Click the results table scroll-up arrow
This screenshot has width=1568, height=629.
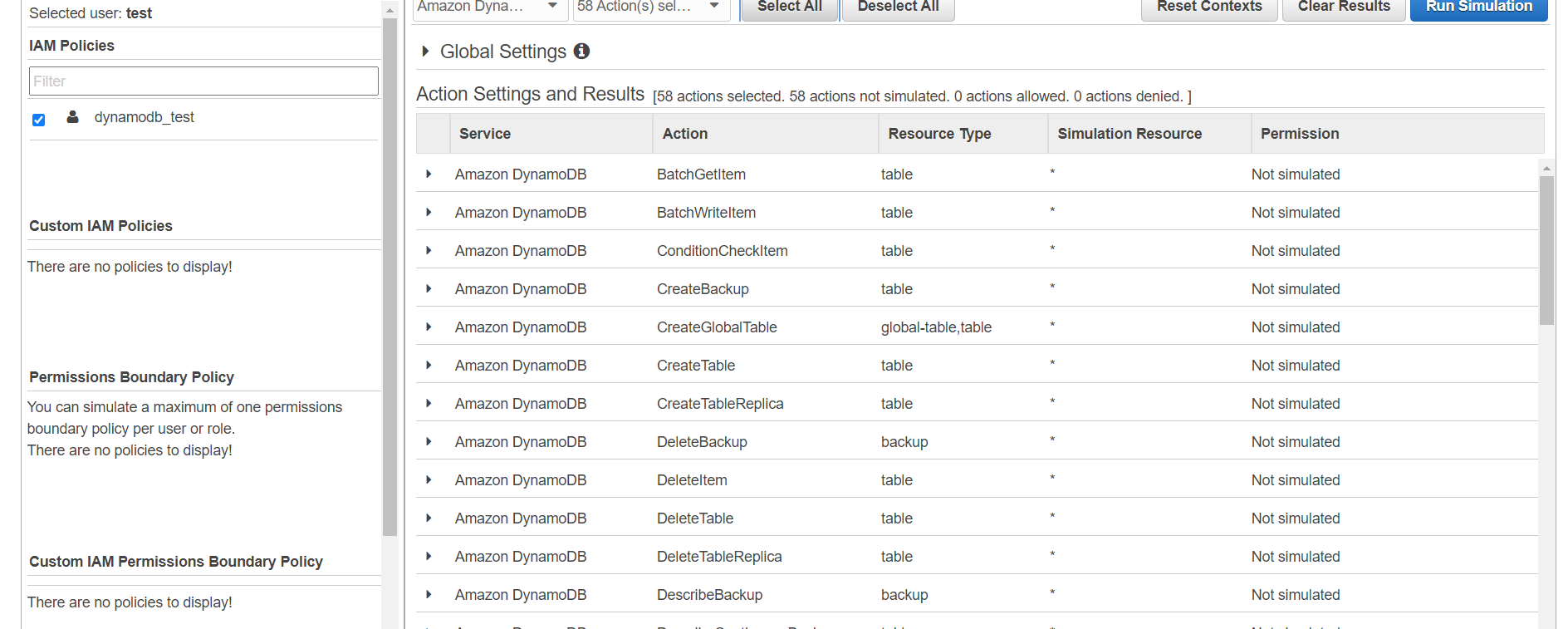1546,168
